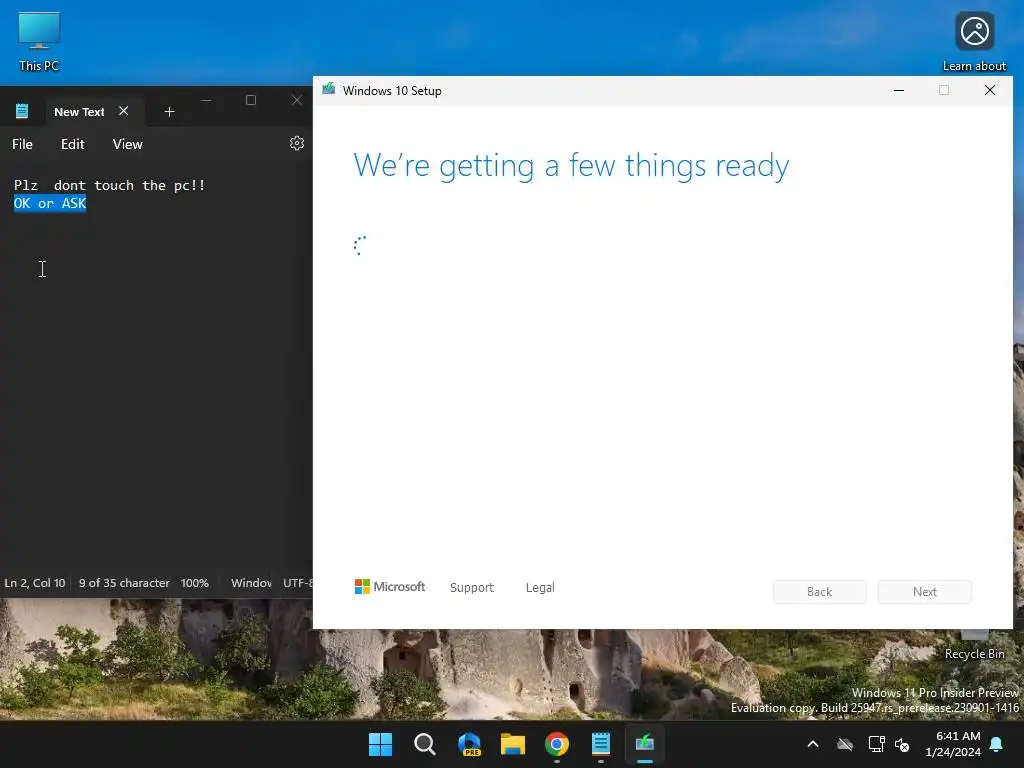The height and width of the screenshot is (768, 1024).
Task: Click the OneDrive cloud tray icon
Action: (845, 744)
